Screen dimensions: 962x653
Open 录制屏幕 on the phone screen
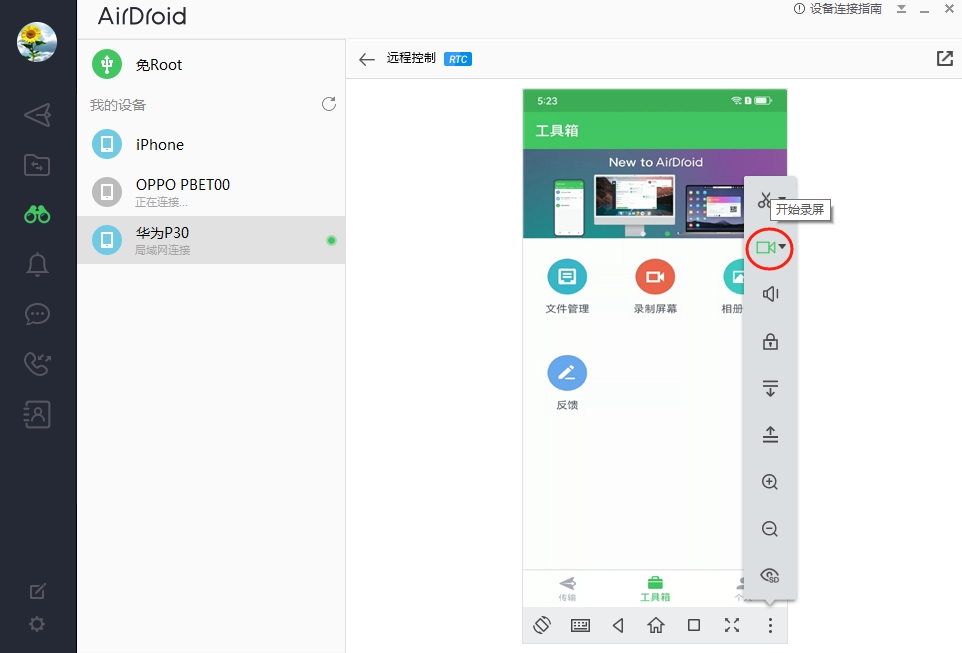coord(655,287)
